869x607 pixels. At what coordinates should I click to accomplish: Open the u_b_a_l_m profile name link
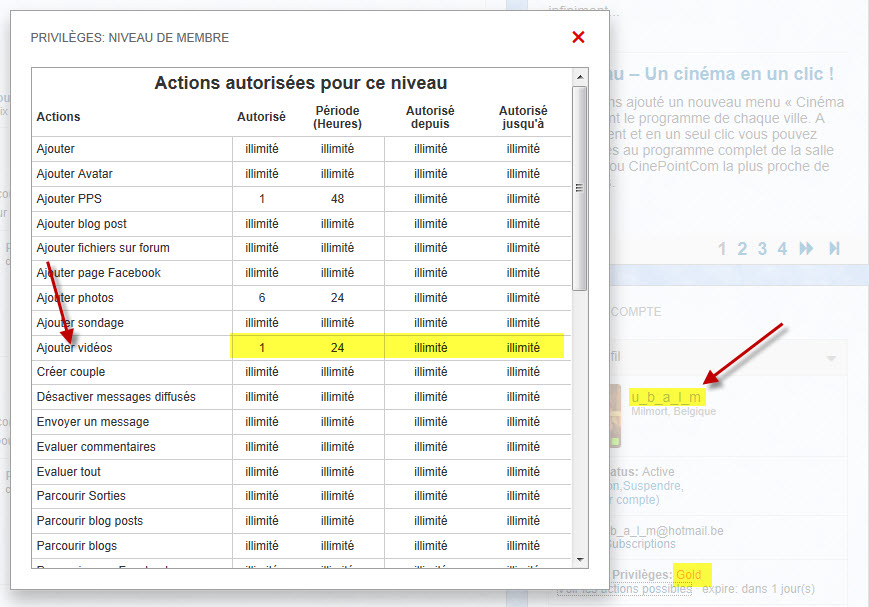[666, 397]
